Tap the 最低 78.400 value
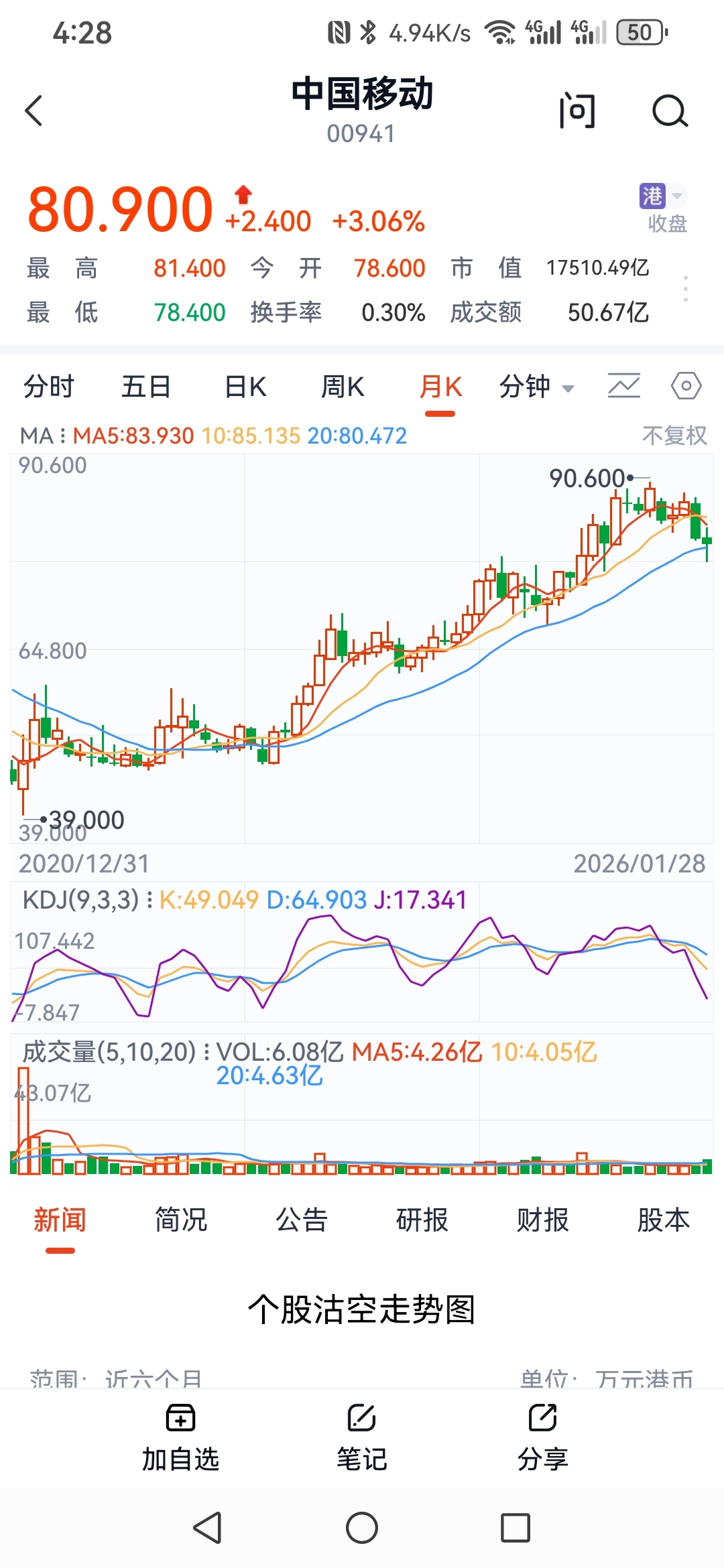724x1568 pixels. pyautogui.click(x=190, y=312)
